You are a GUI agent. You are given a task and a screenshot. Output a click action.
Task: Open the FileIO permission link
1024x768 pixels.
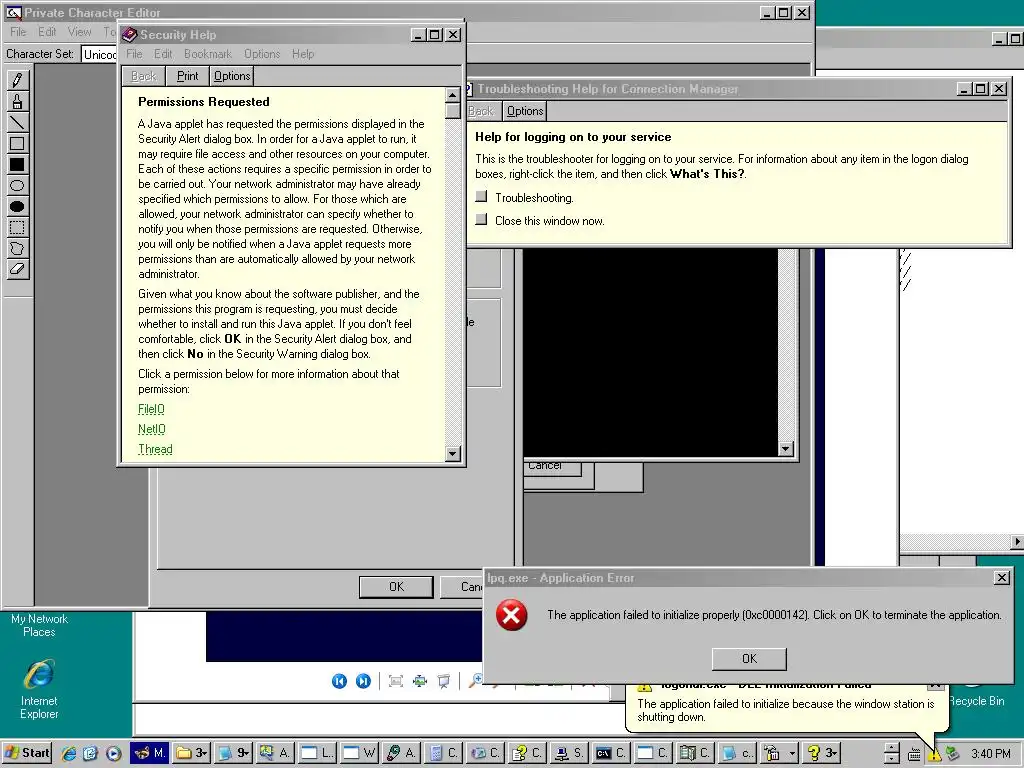click(151, 409)
